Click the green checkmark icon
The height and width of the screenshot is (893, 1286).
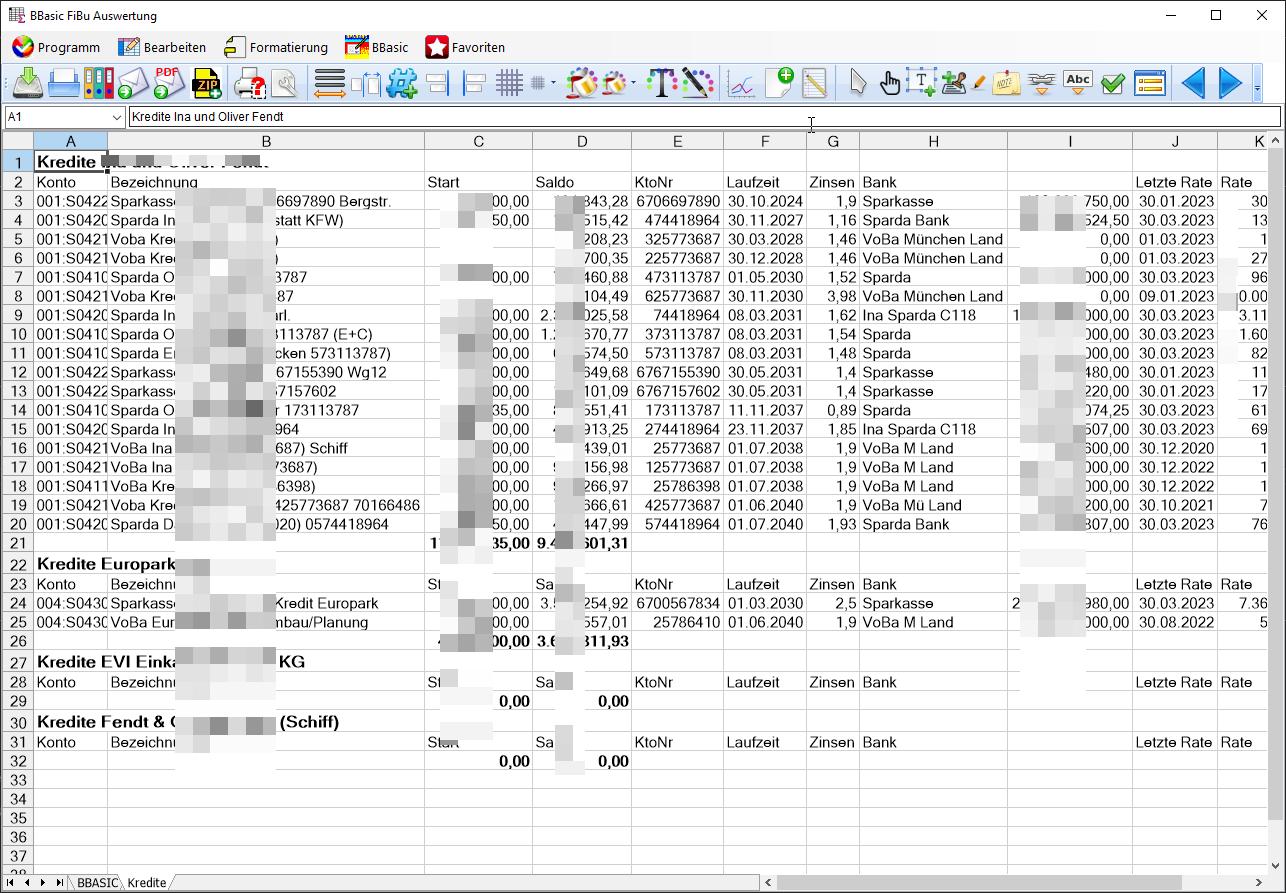click(x=1113, y=85)
